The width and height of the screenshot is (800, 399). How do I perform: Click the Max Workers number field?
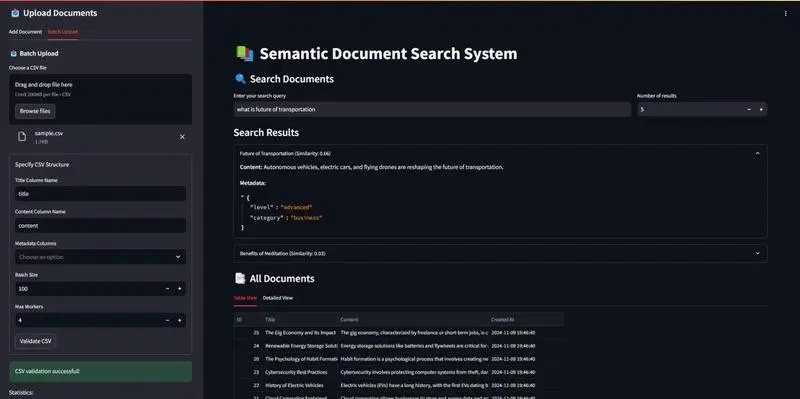click(x=88, y=320)
